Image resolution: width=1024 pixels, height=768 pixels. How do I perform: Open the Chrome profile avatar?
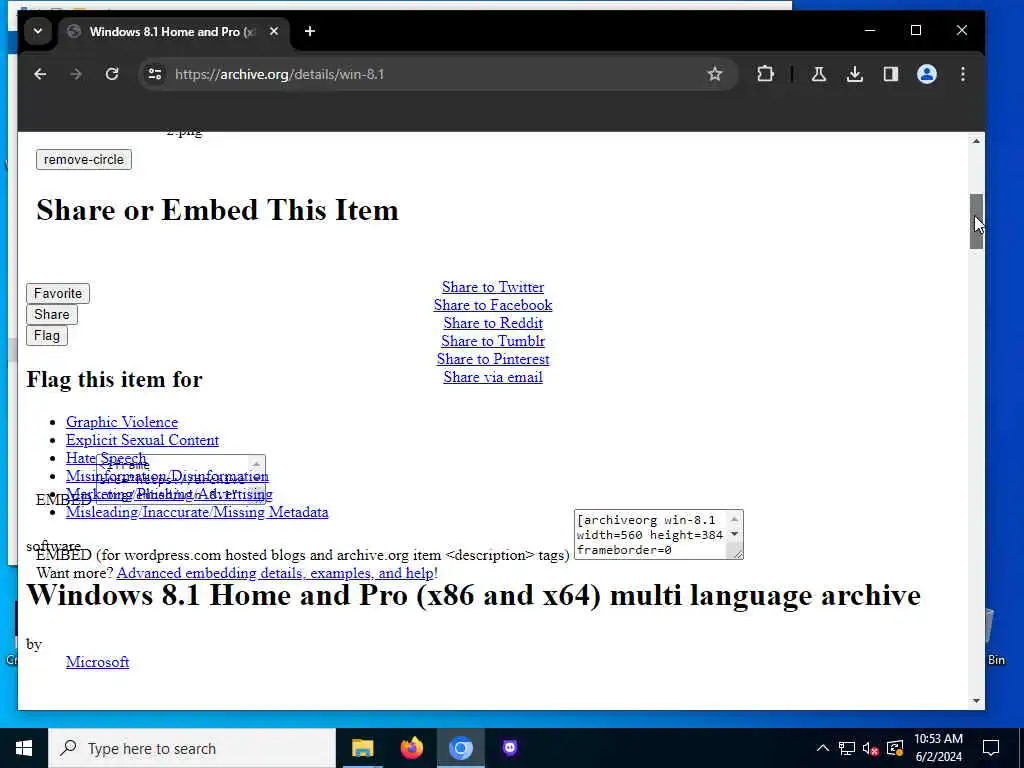coord(927,74)
